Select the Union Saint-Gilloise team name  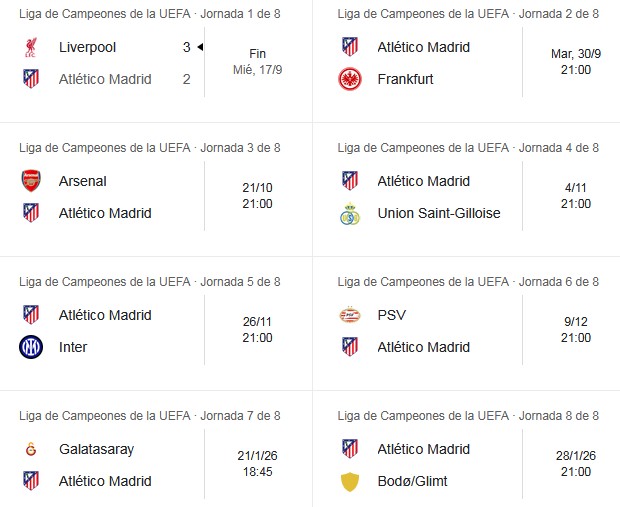439,213
